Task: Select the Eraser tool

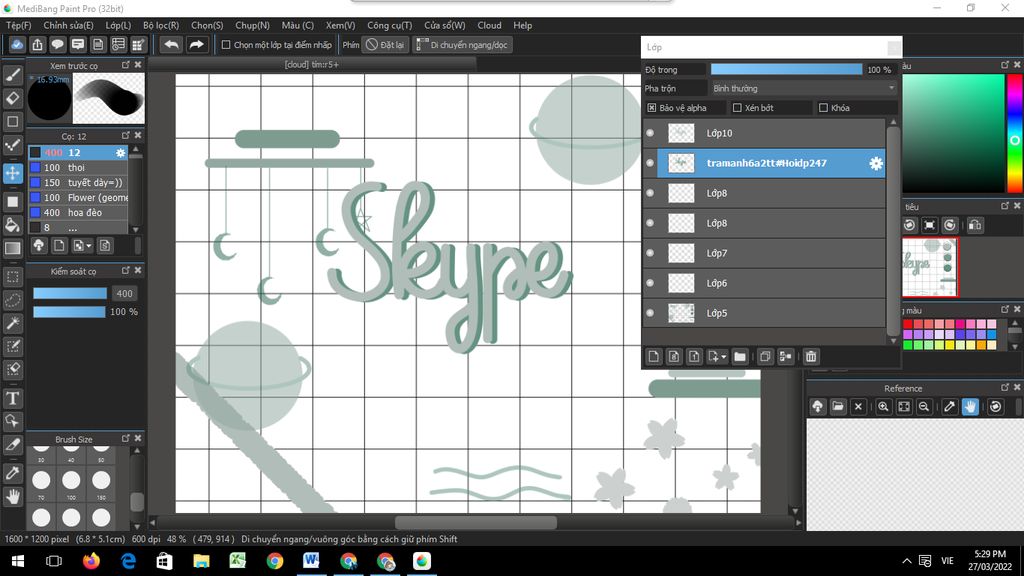Action: (13, 99)
